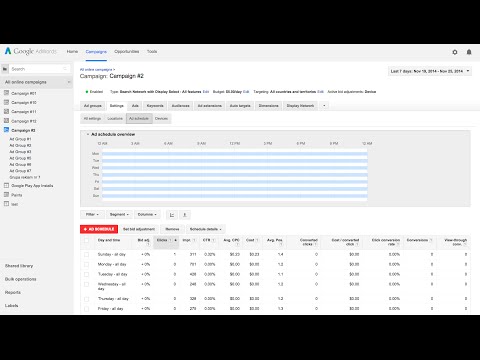480x360 pixels.
Task: Click the highlighted Campaign #2 sidebar icon
Action: [x=6, y=130]
